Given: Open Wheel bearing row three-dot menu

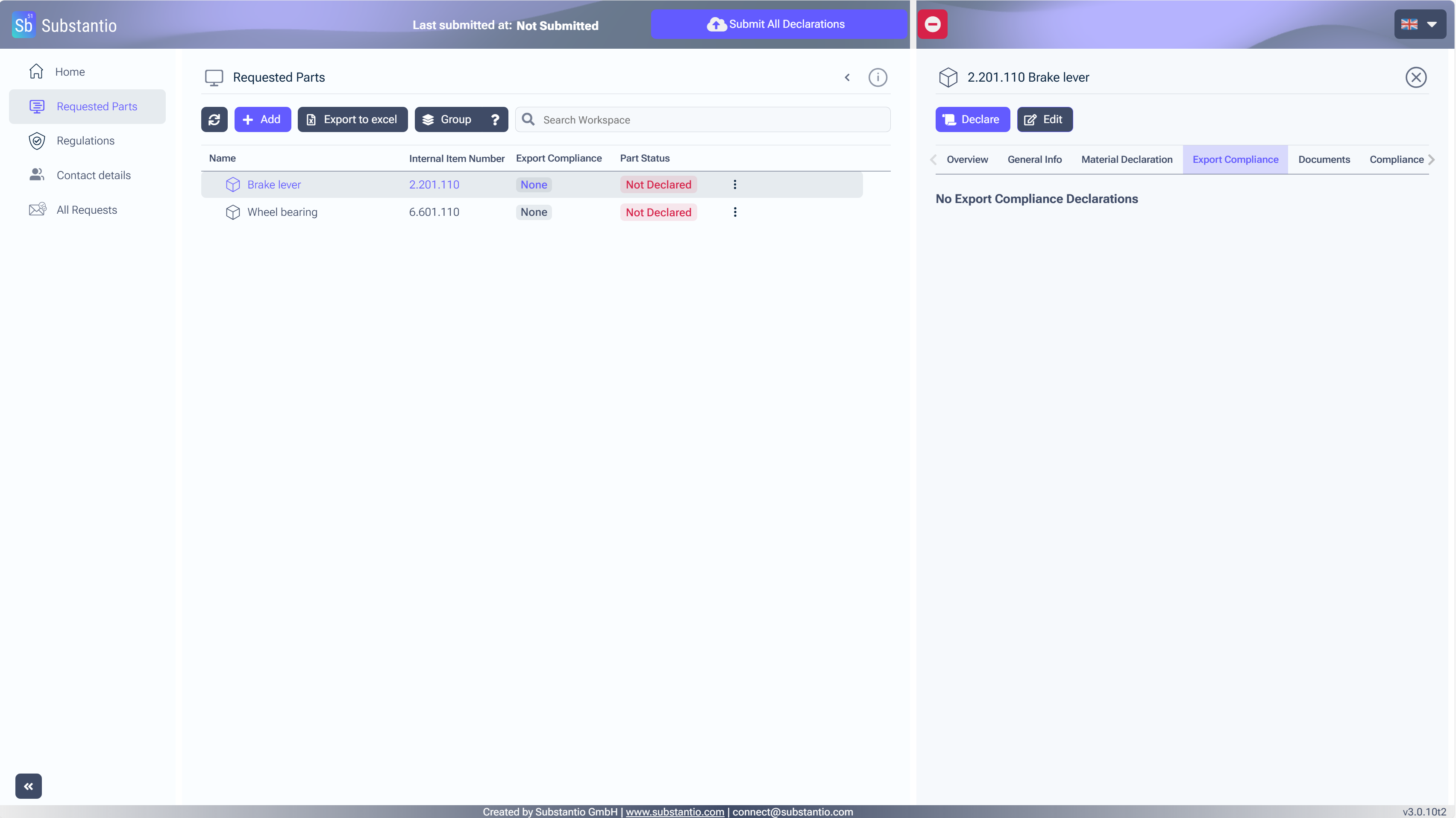Looking at the screenshot, I should (735, 212).
